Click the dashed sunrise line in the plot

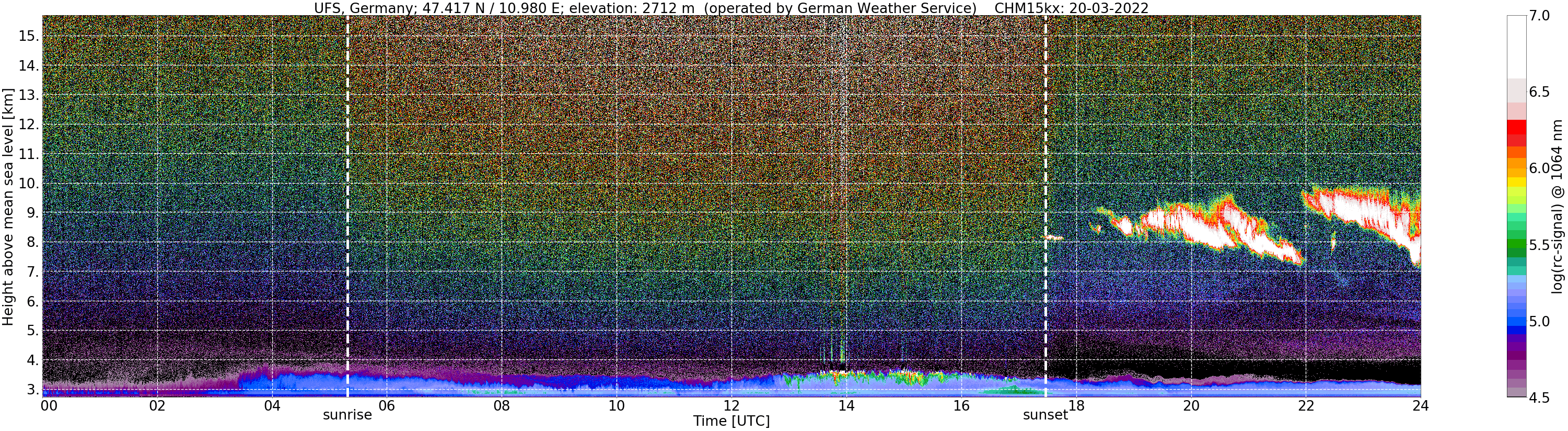tap(347, 206)
